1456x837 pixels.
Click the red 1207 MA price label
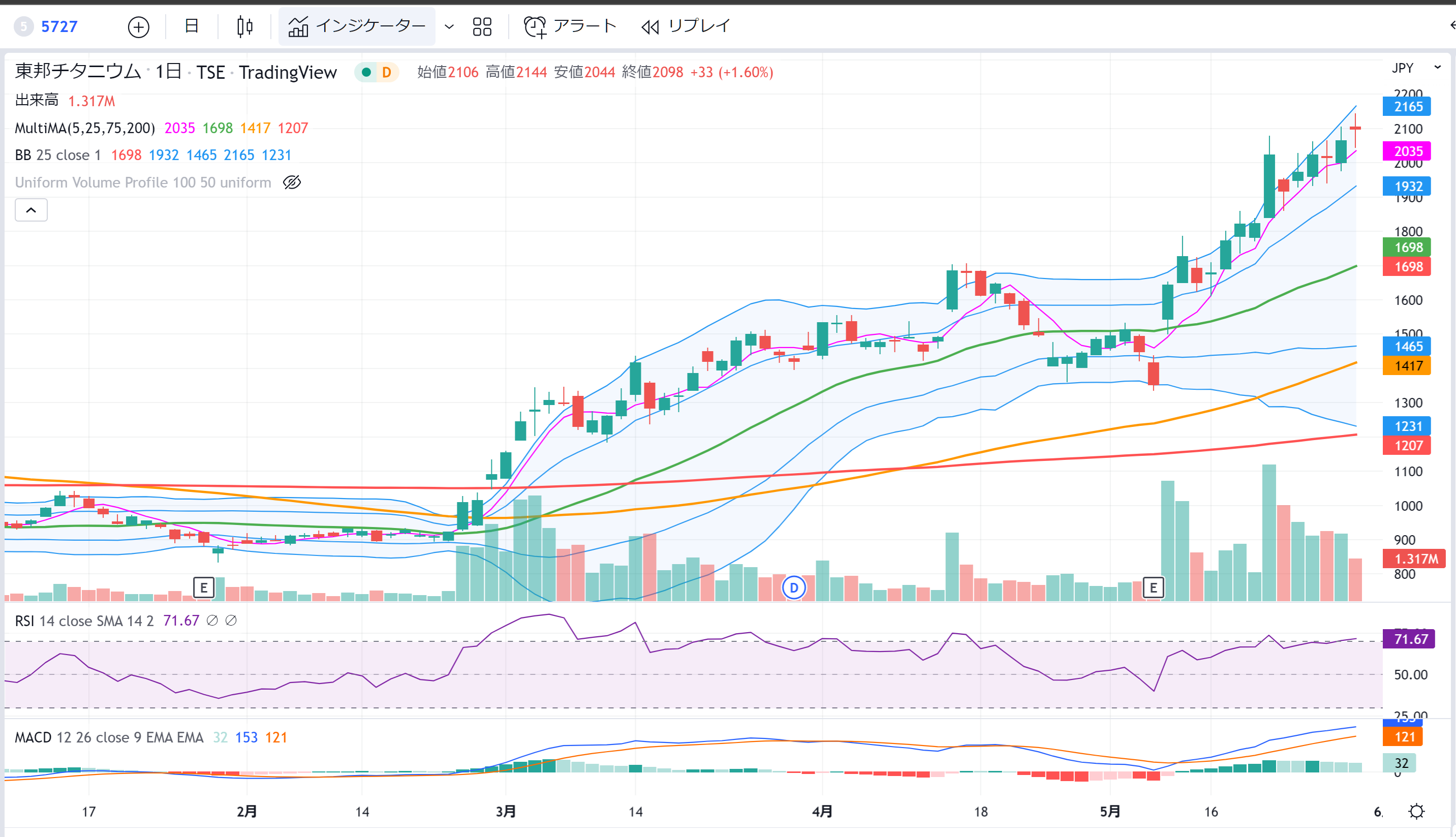click(x=1407, y=446)
